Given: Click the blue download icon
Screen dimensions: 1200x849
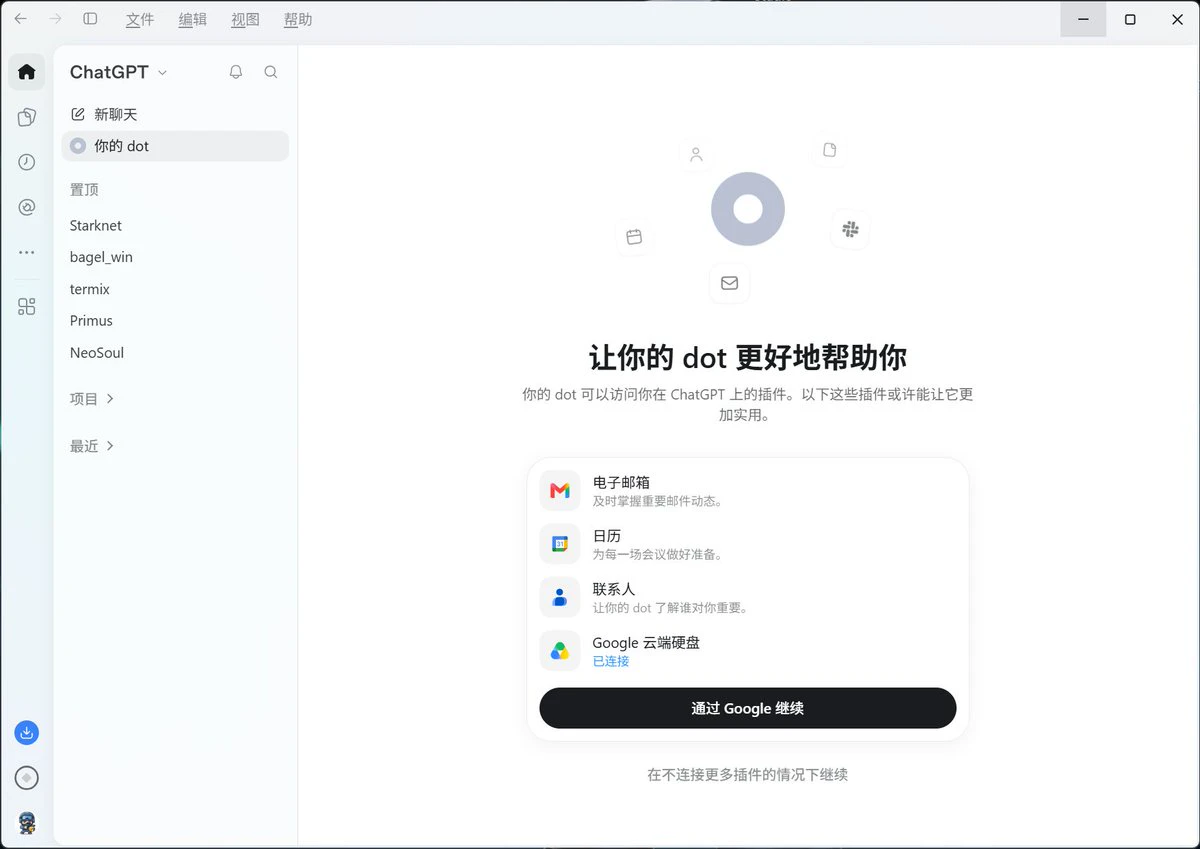Looking at the screenshot, I should [27, 733].
